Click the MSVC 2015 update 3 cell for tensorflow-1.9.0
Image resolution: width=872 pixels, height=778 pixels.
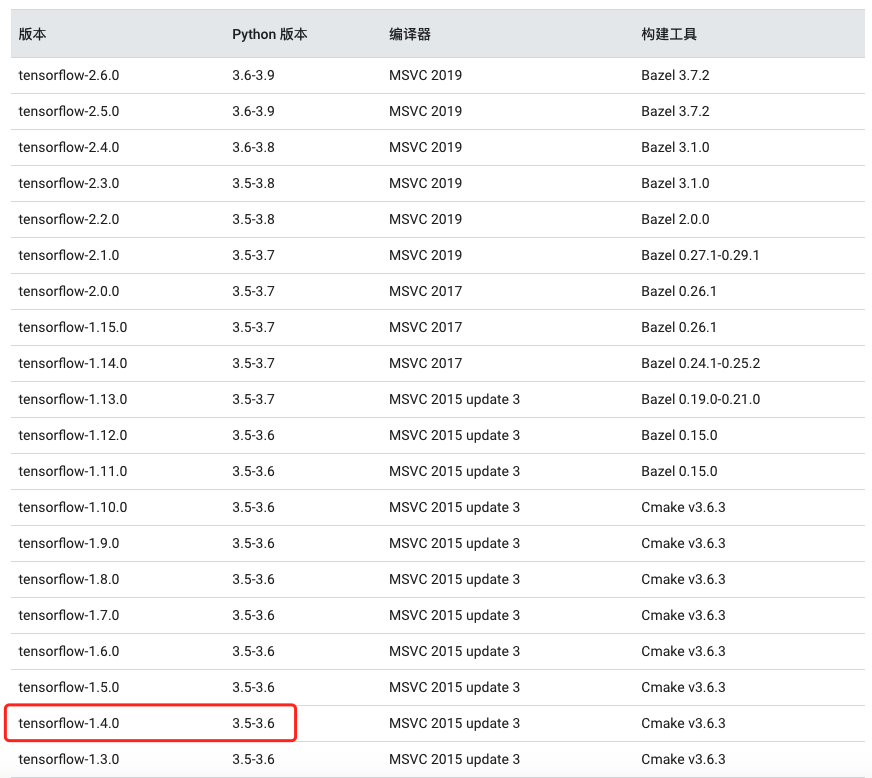[x=455, y=543]
